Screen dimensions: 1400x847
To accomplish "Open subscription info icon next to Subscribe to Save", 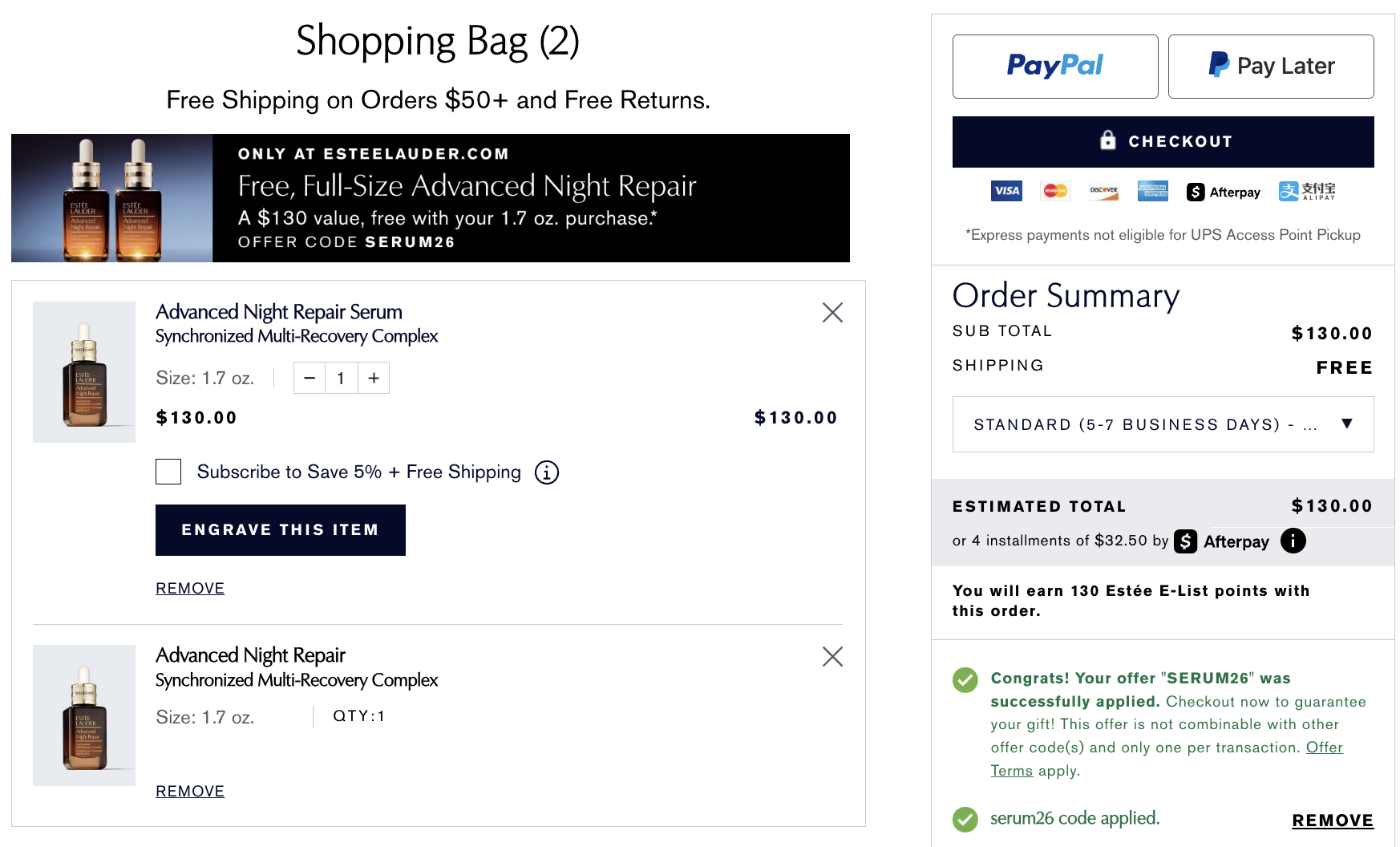I will (547, 472).
